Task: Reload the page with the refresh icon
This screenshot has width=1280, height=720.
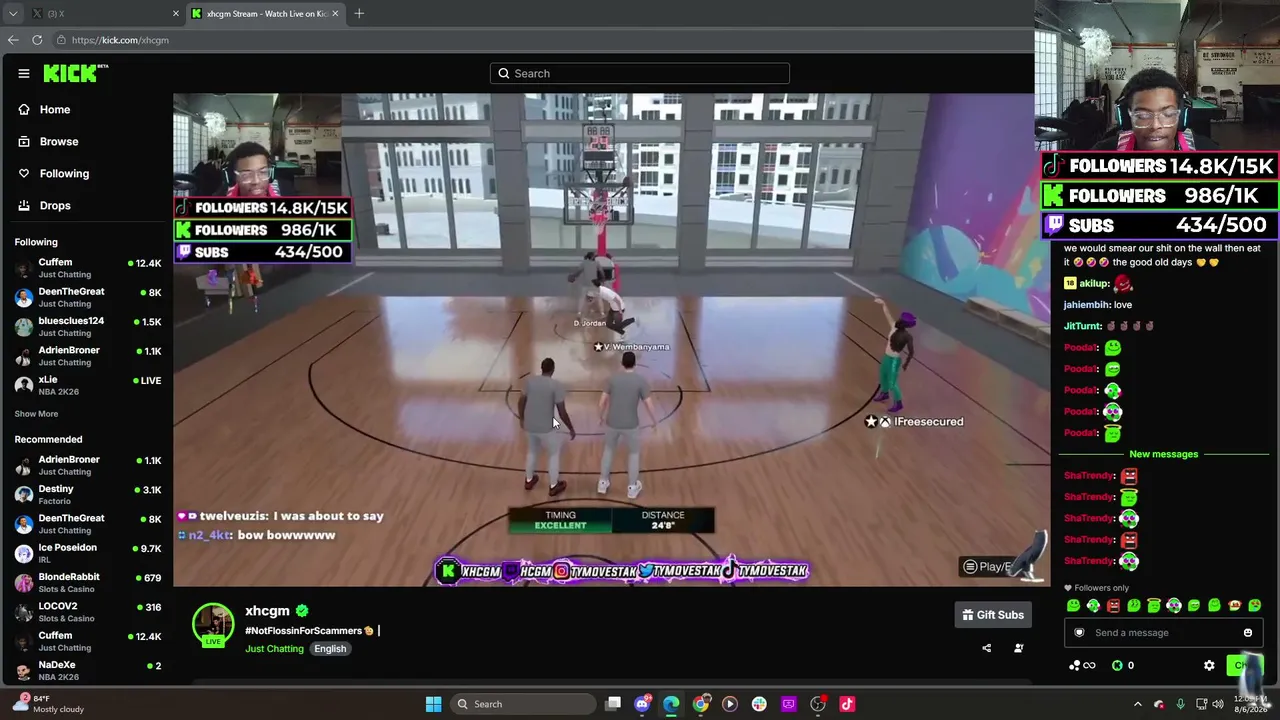Action: [x=37, y=40]
